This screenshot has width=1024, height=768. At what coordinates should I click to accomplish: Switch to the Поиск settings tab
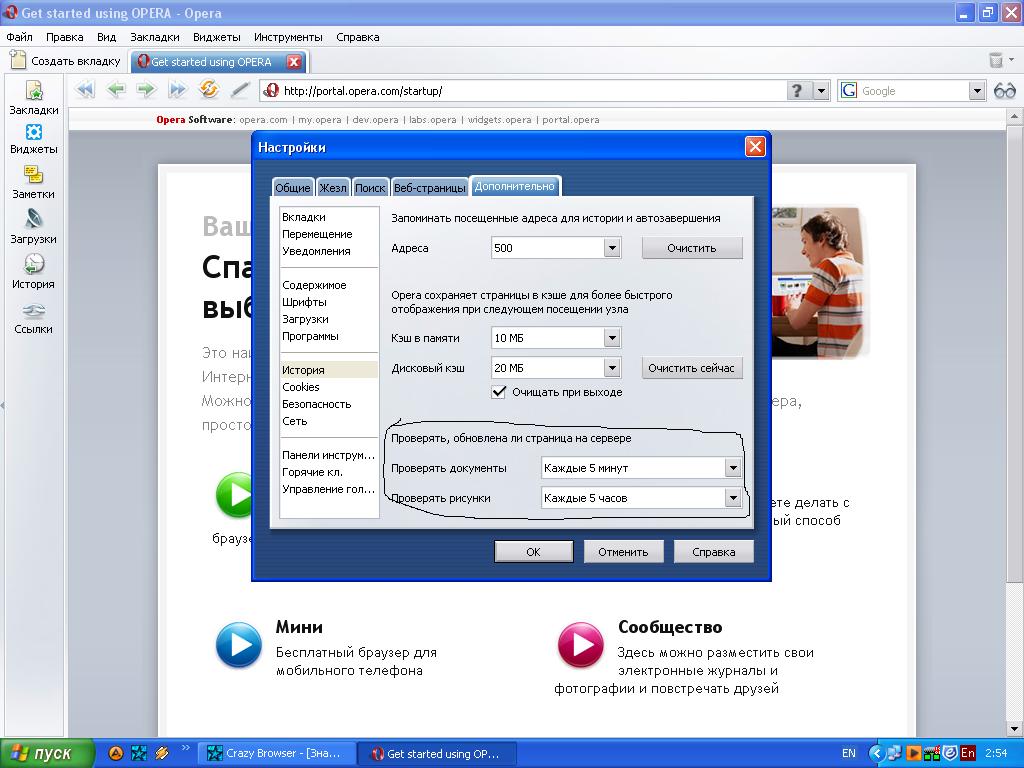370,187
